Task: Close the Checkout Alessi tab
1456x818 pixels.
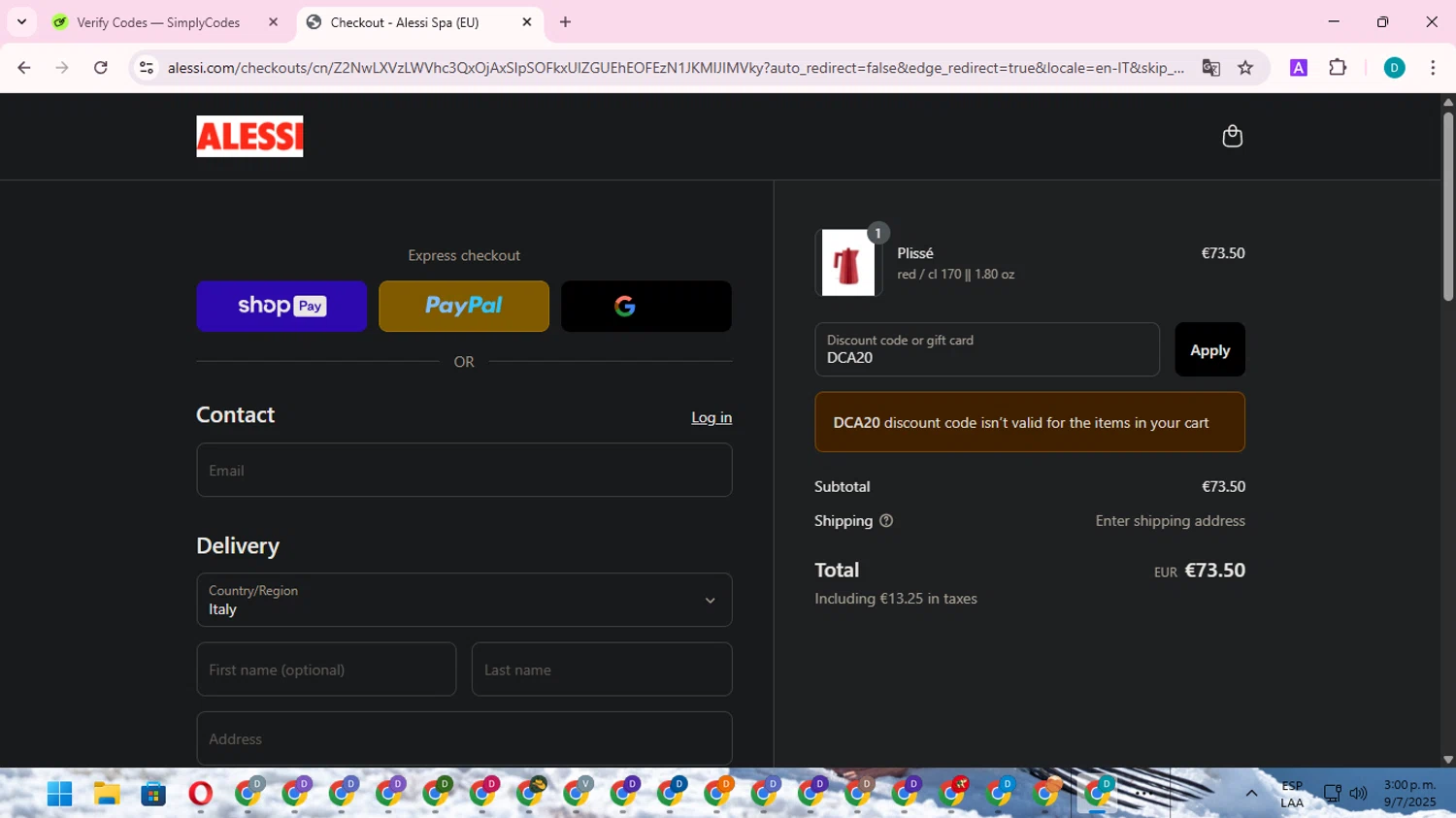Action: click(x=527, y=22)
